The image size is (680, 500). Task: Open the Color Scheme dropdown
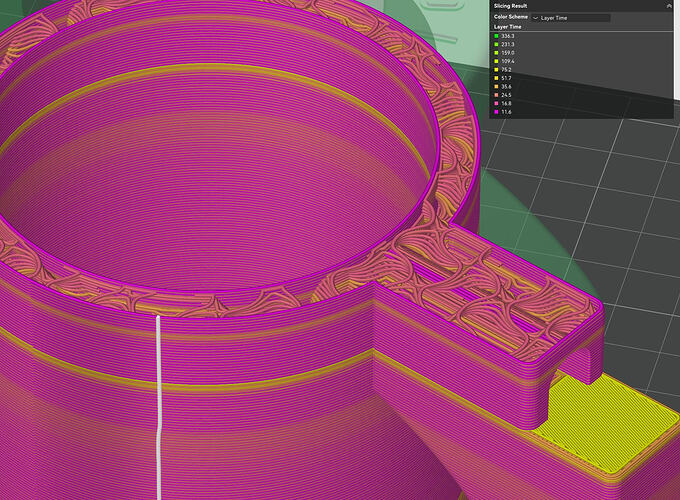coord(571,18)
